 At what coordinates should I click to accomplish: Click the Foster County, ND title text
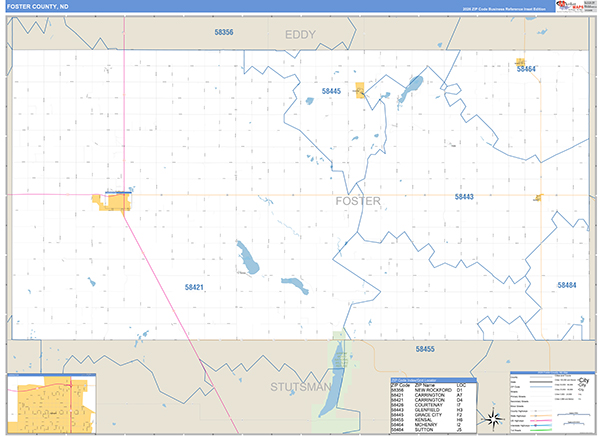38,7
